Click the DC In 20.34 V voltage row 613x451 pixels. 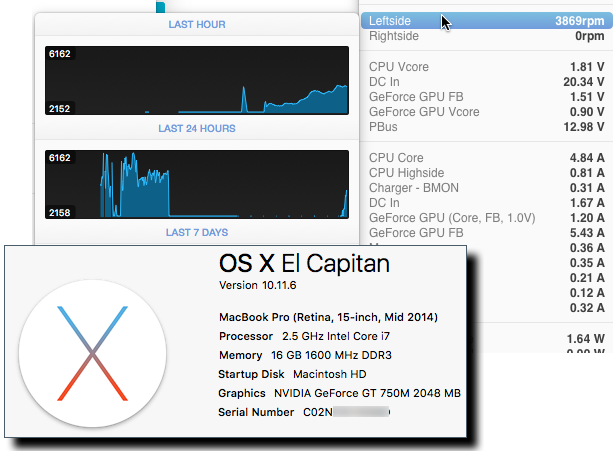(x=486, y=82)
